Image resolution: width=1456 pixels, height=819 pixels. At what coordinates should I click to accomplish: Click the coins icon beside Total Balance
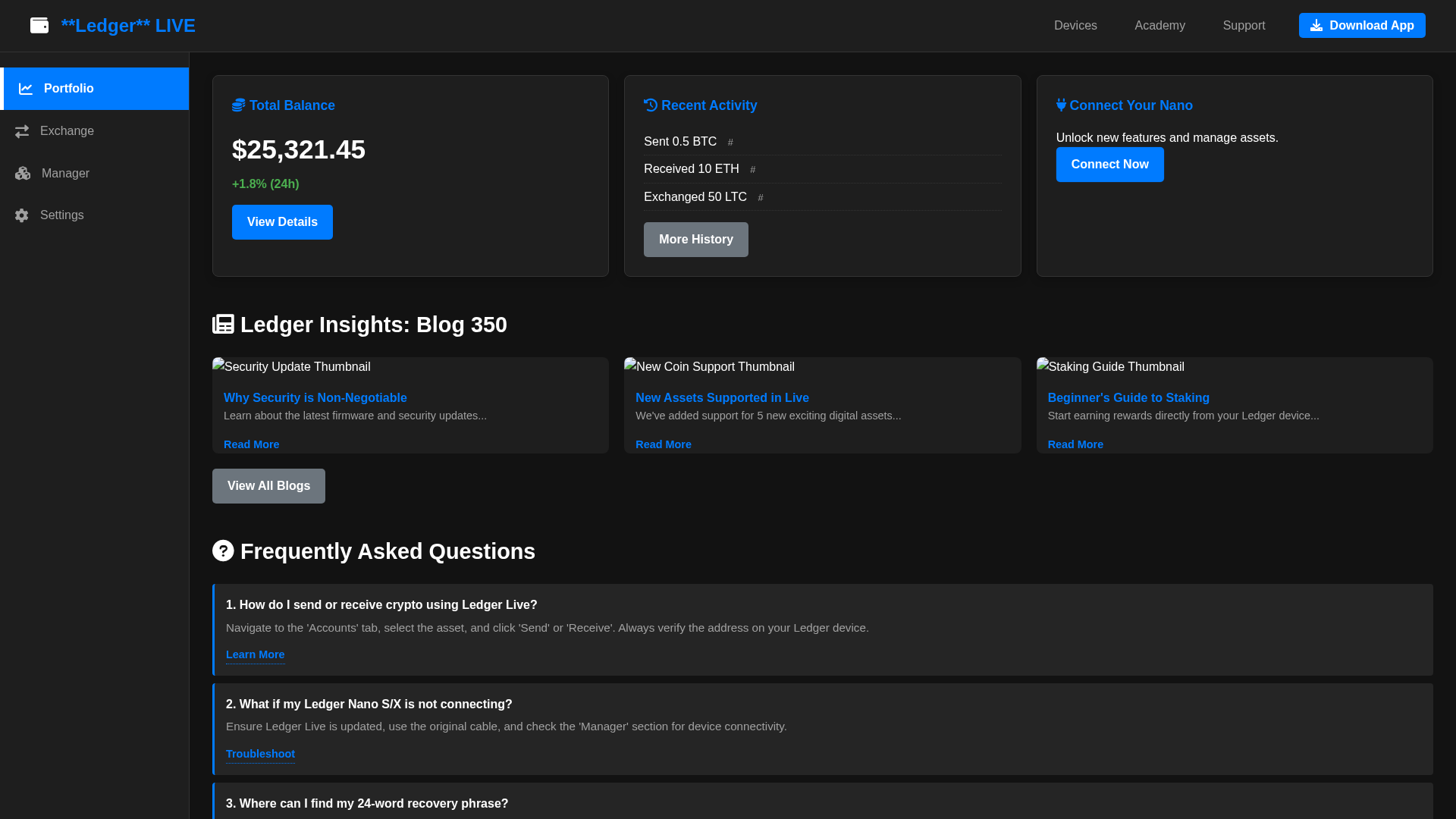pos(239,105)
